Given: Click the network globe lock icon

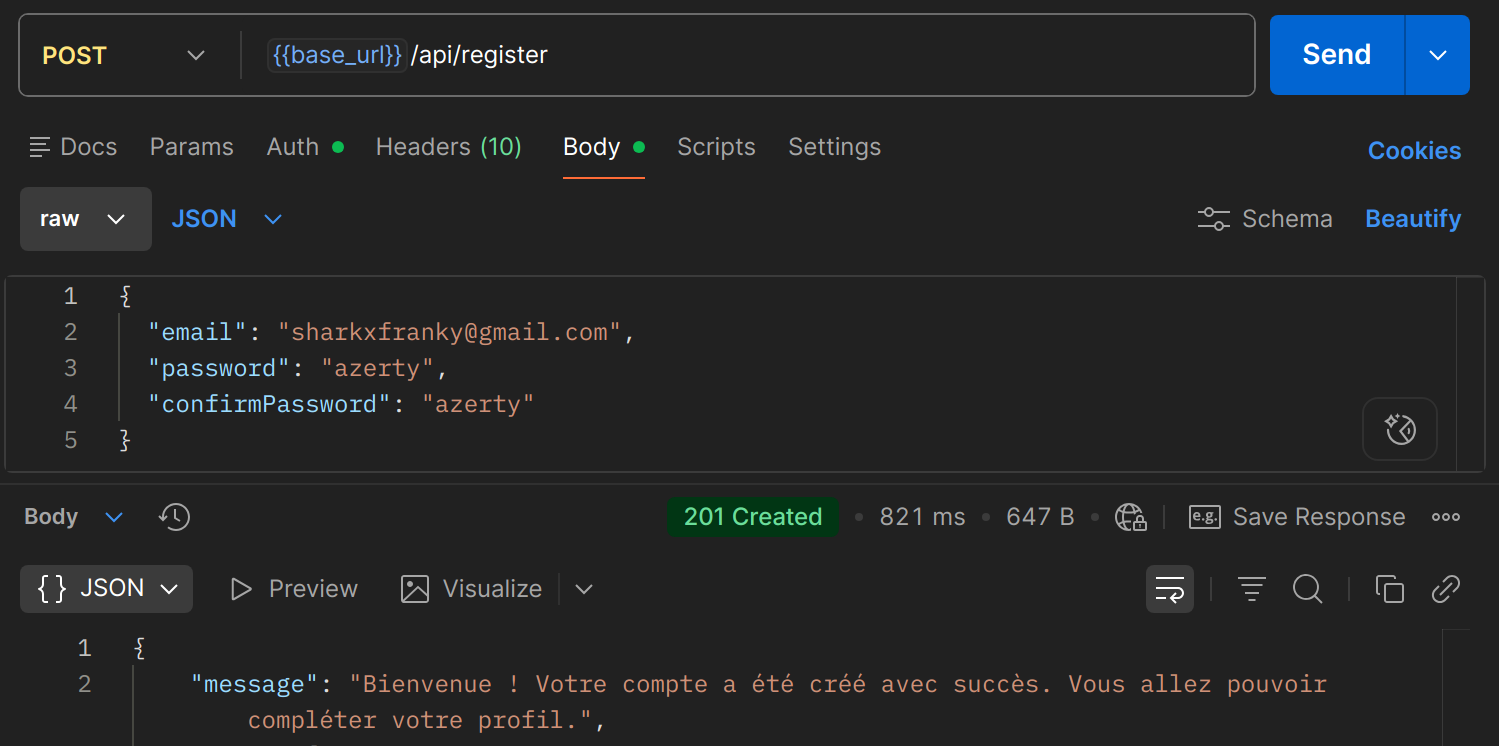Looking at the screenshot, I should [1131, 517].
